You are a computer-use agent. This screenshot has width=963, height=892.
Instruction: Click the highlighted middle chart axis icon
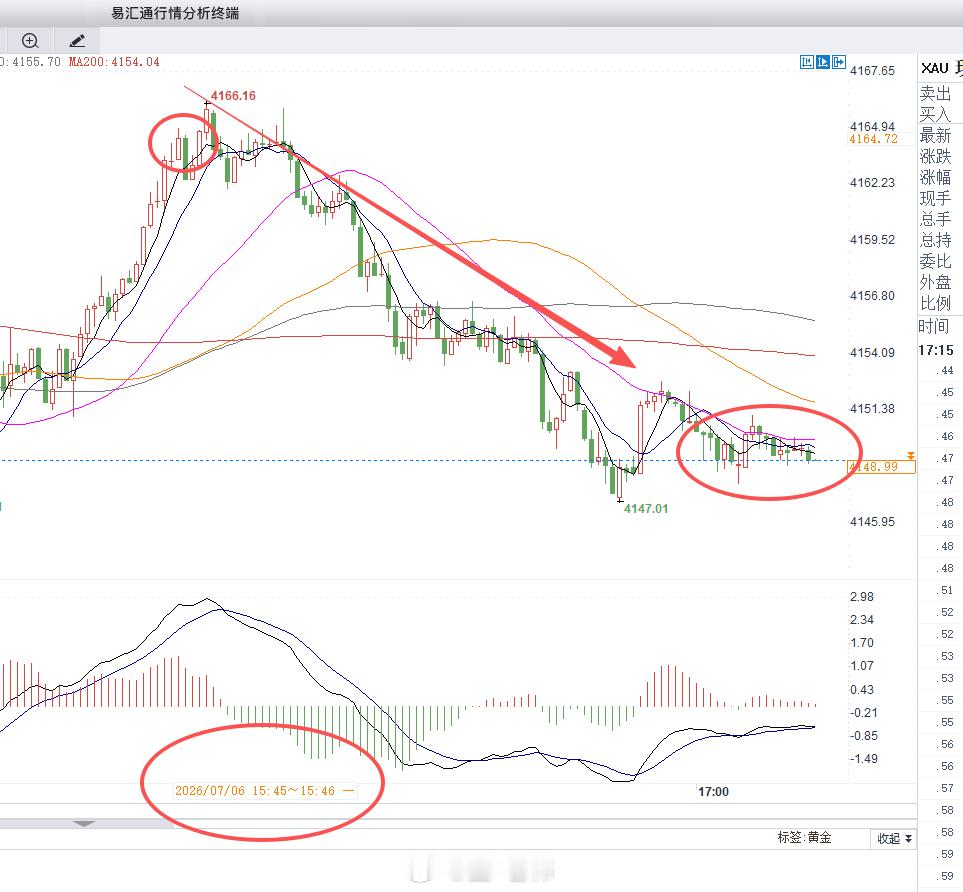coord(823,62)
